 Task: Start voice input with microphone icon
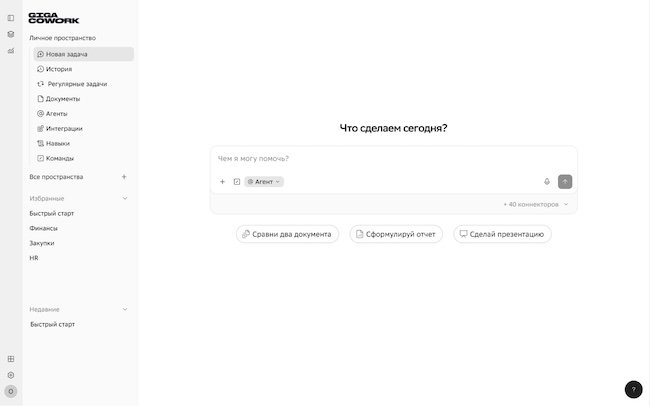547,182
